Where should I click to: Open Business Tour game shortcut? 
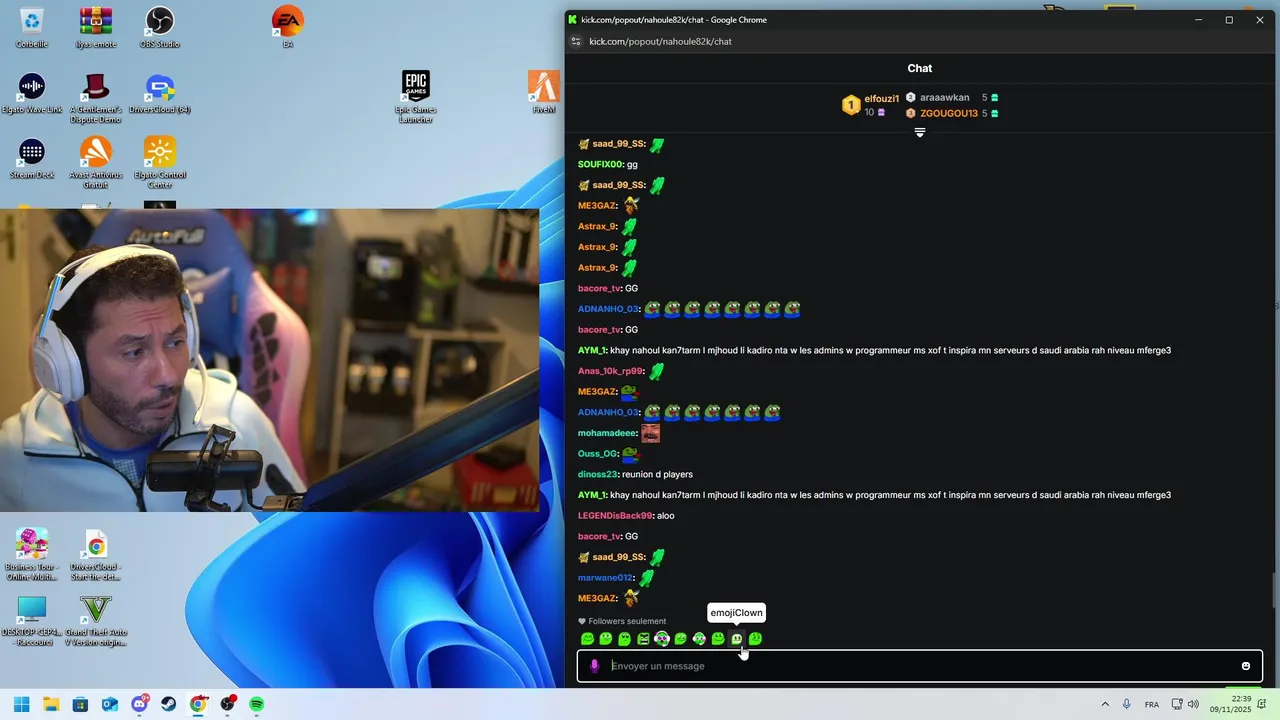pos(32,555)
